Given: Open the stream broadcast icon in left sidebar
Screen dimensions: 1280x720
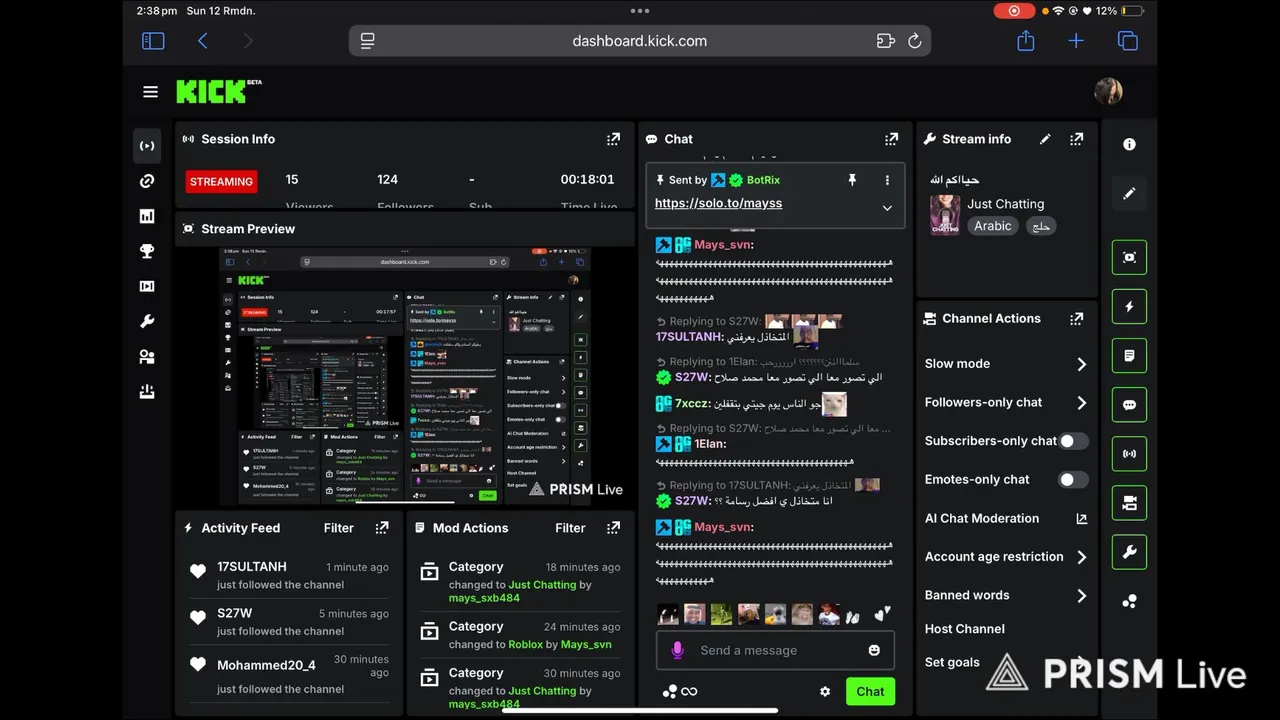Looking at the screenshot, I should click(147, 146).
